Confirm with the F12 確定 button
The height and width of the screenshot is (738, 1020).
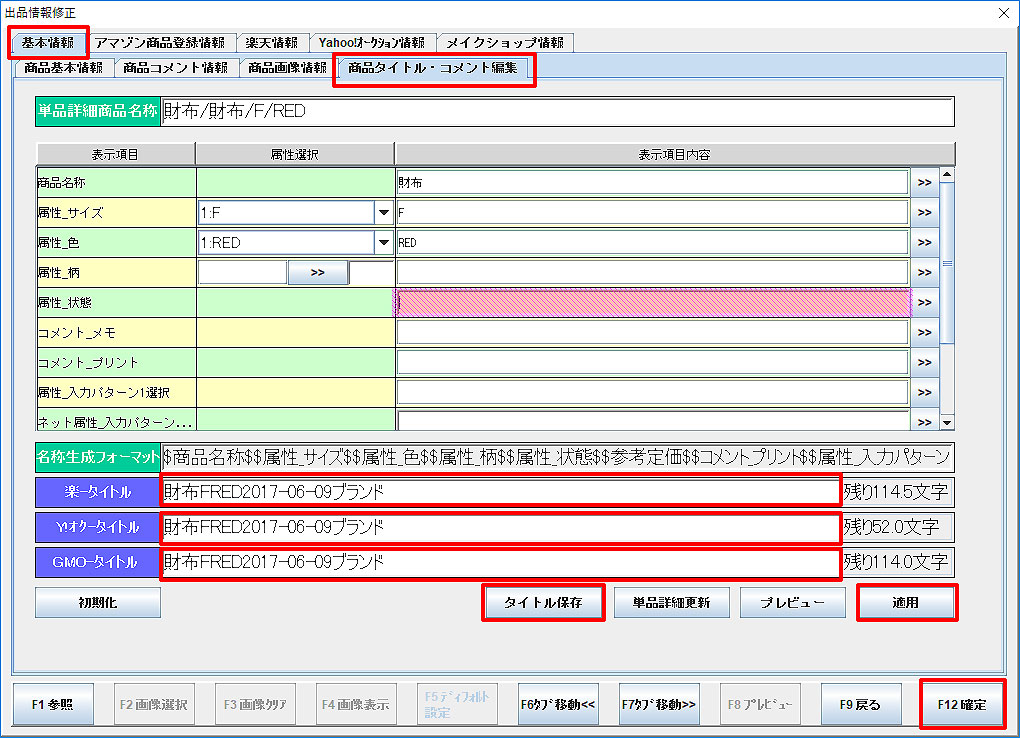pyautogui.click(x=961, y=704)
